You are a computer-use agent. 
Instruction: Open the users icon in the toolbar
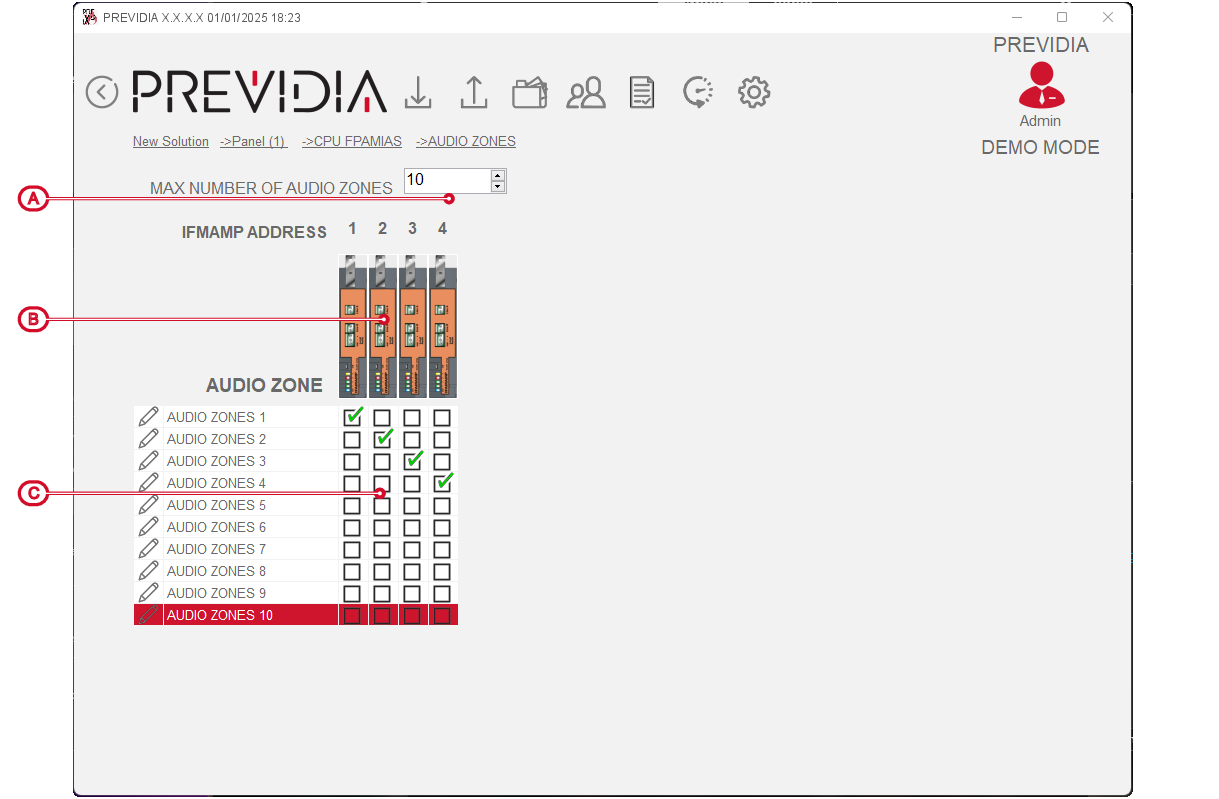(x=586, y=93)
